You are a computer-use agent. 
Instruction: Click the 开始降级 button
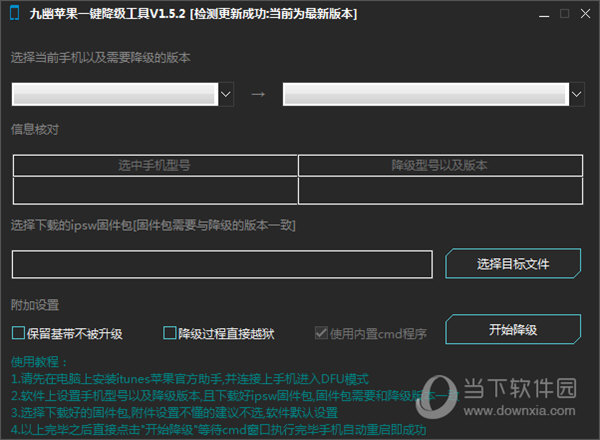pos(513,329)
